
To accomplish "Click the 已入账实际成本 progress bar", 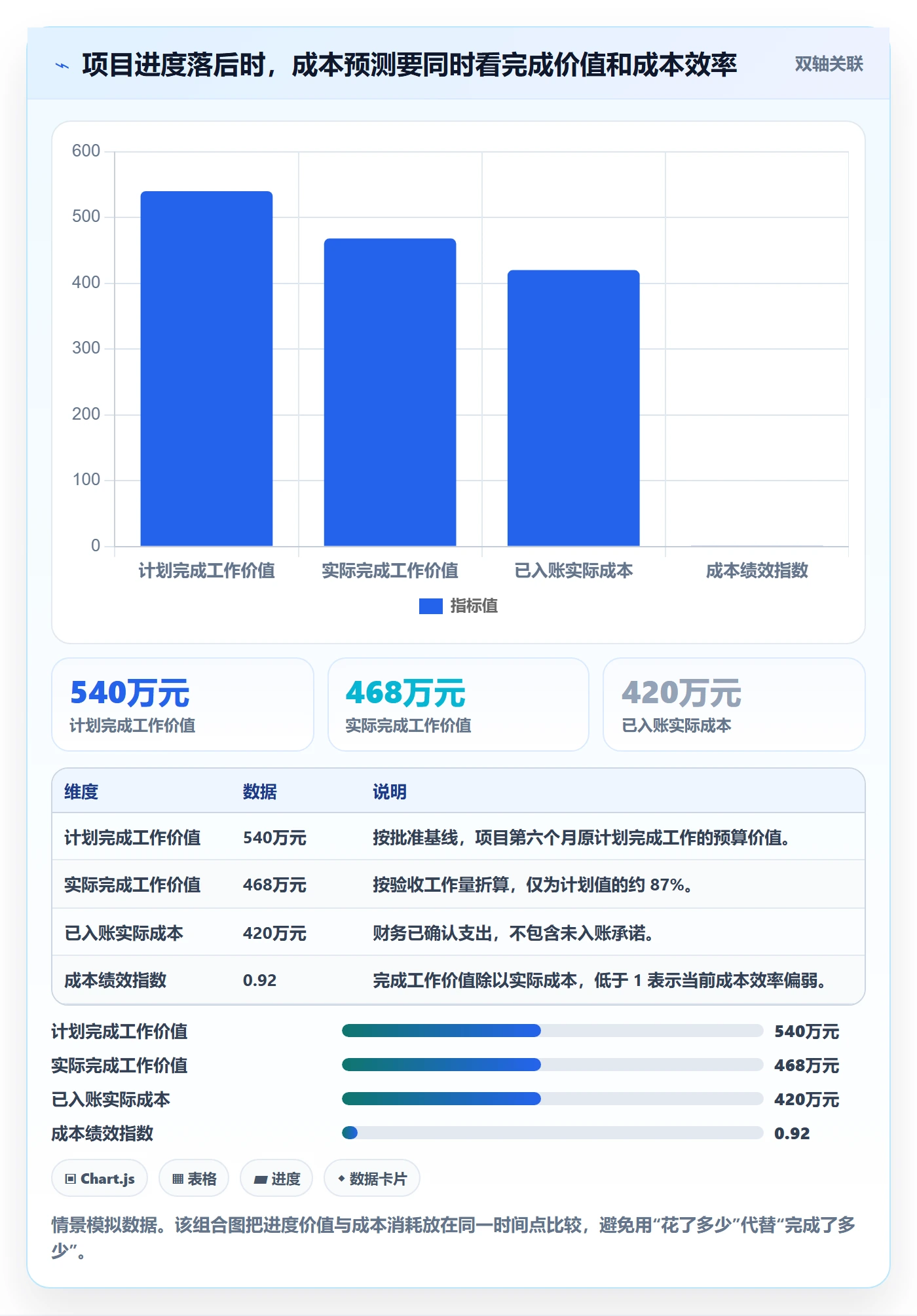I will 552,1099.
